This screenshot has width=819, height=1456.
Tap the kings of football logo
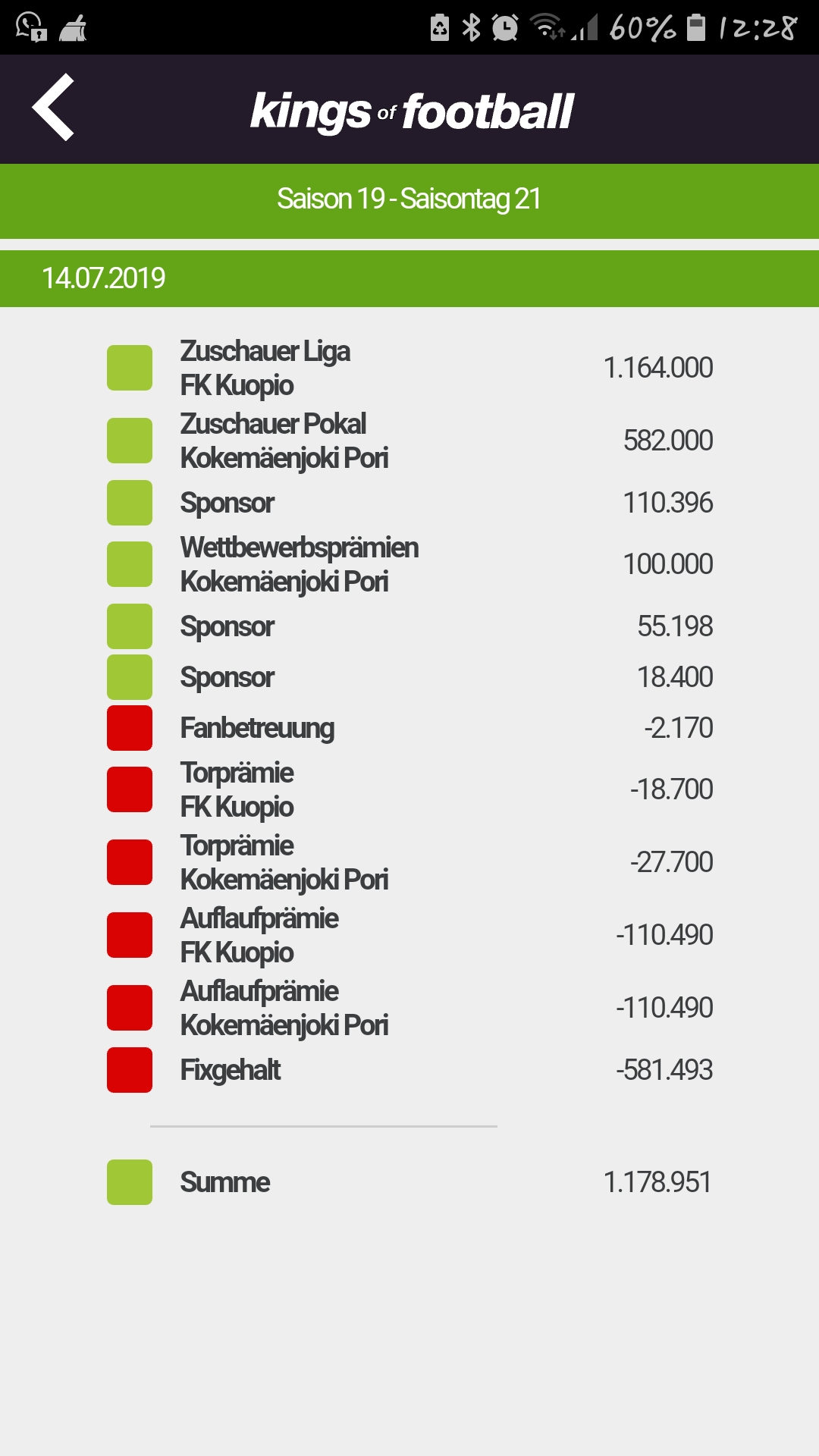(412, 111)
